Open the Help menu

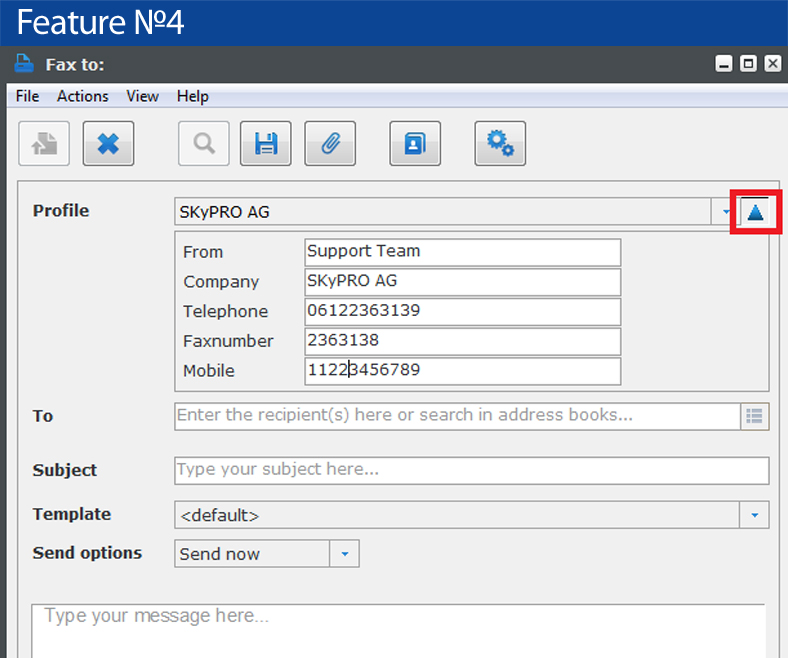[192, 96]
